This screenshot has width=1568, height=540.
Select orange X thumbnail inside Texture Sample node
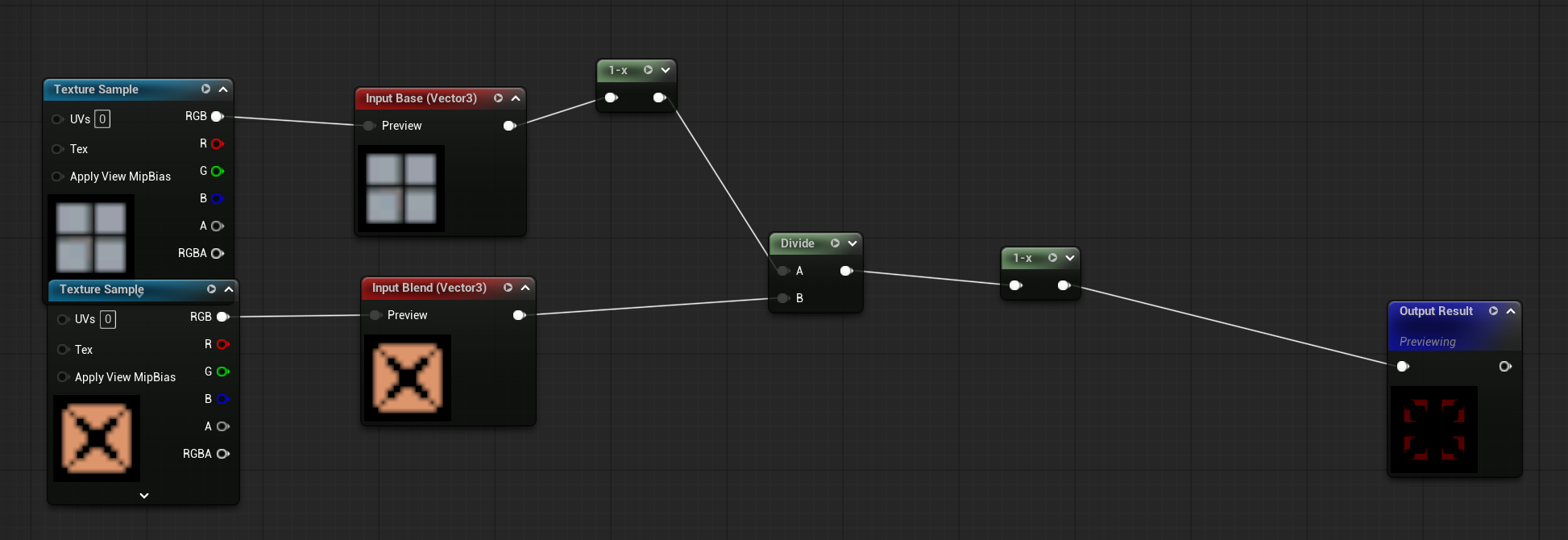(97, 438)
